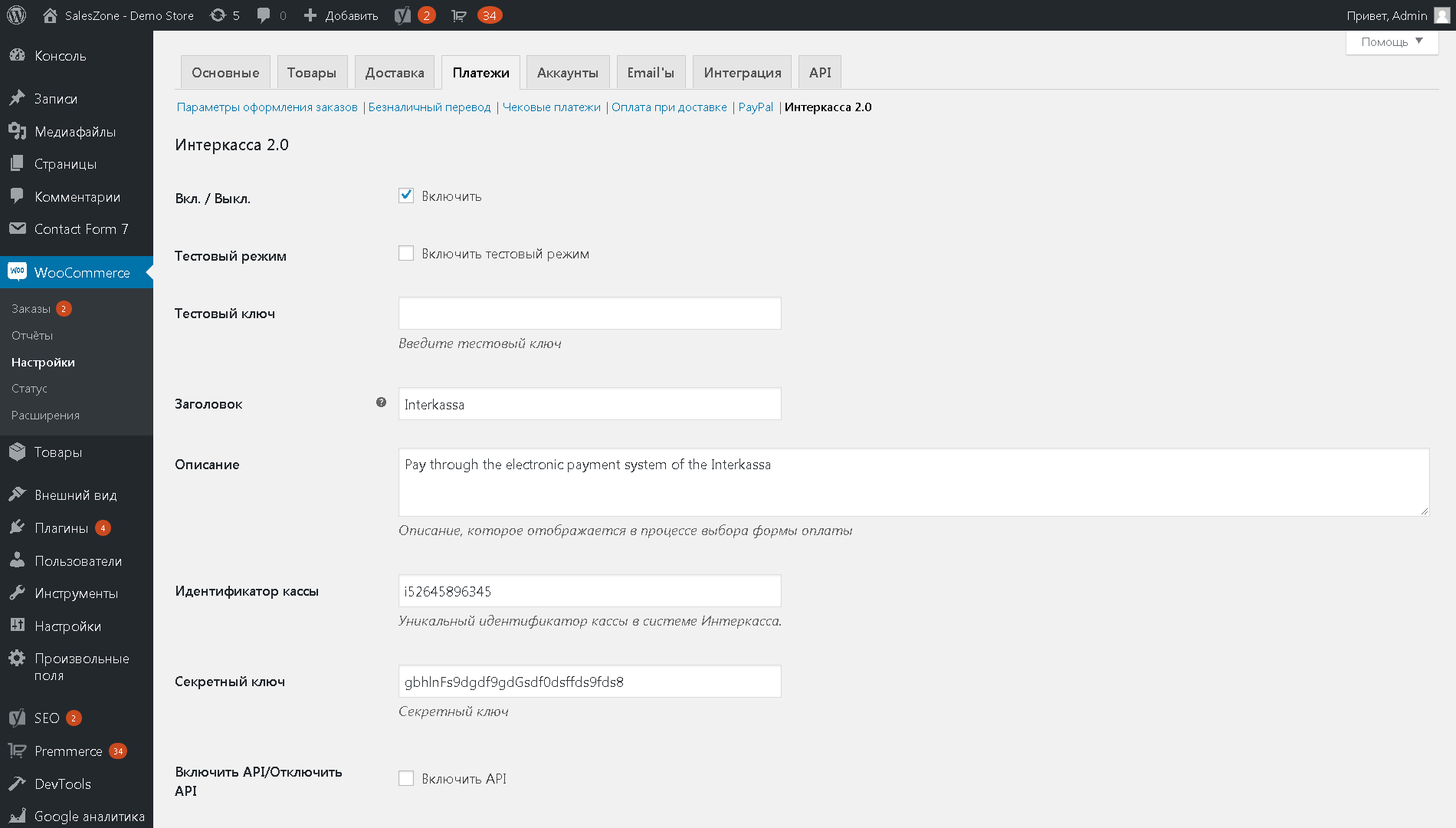Switch to the Доставка tab
Viewport: 1456px width, 828px height.
click(x=395, y=73)
